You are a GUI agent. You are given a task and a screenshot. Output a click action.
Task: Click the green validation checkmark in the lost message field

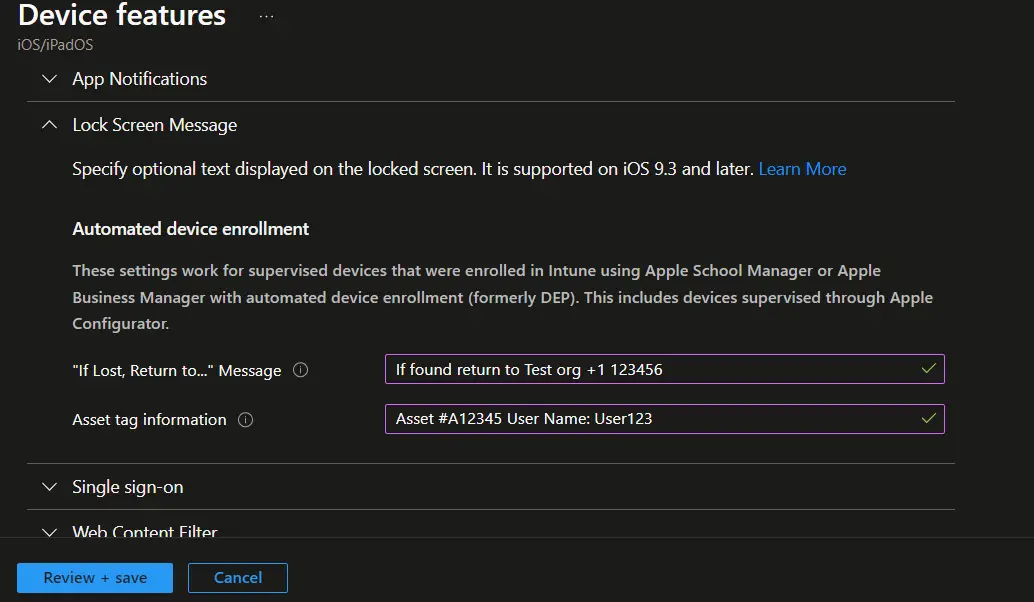click(x=929, y=368)
